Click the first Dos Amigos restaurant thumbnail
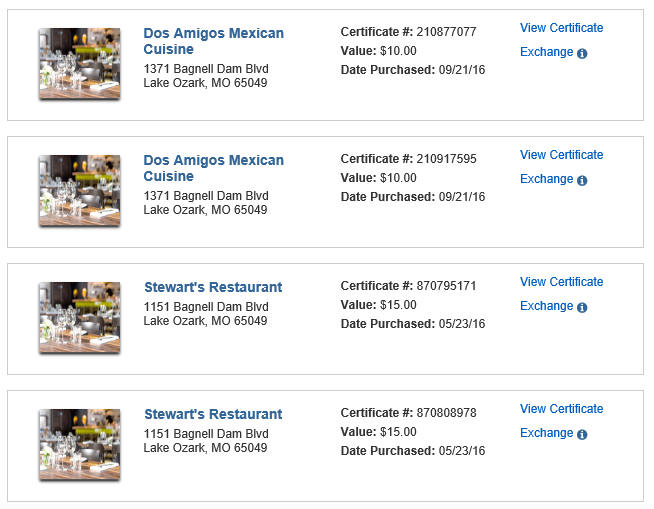 (x=80, y=63)
